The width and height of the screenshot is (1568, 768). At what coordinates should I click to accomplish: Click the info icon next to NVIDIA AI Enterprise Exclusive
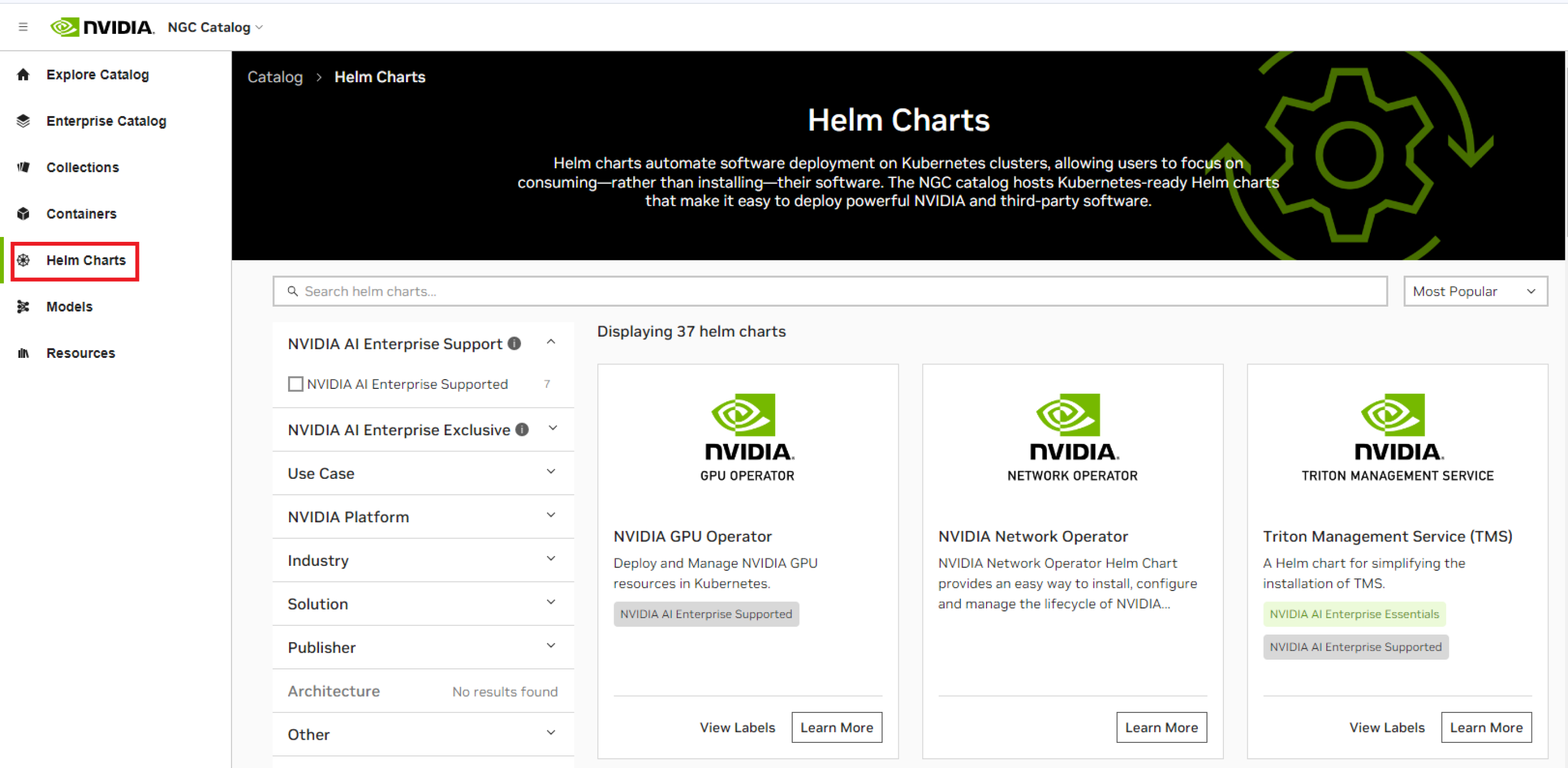click(x=521, y=429)
